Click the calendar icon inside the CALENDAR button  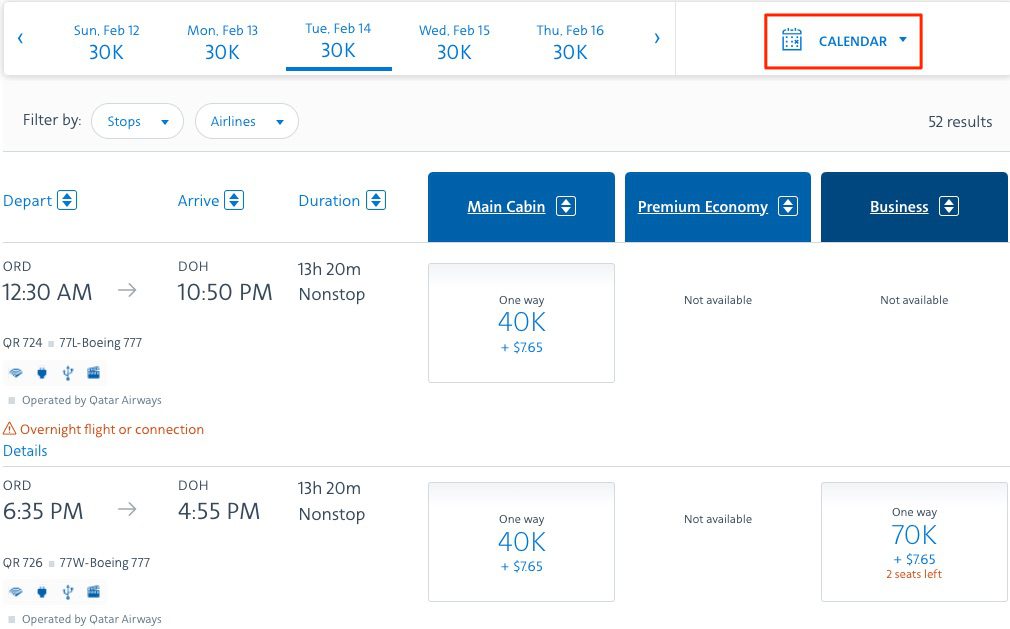tap(793, 41)
